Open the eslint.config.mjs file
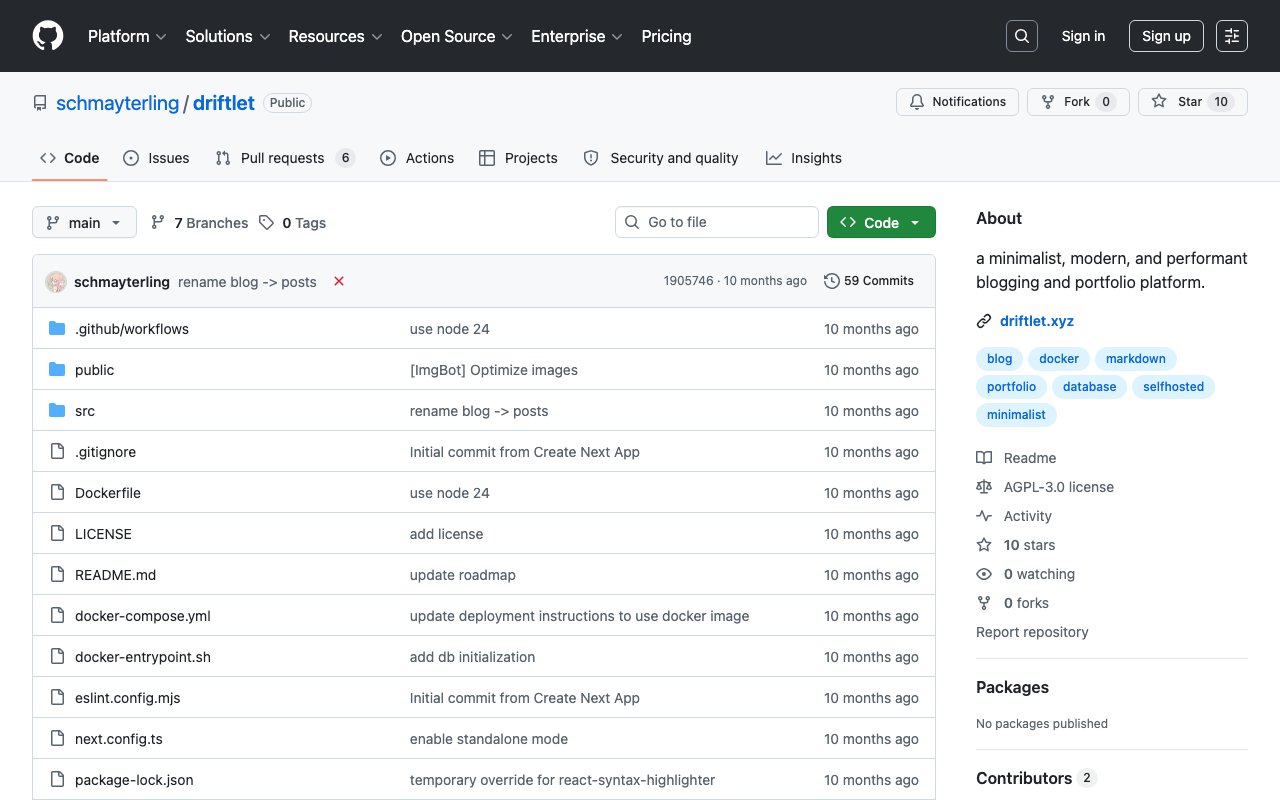Screen dimensions: 1280x800 tap(128, 698)
